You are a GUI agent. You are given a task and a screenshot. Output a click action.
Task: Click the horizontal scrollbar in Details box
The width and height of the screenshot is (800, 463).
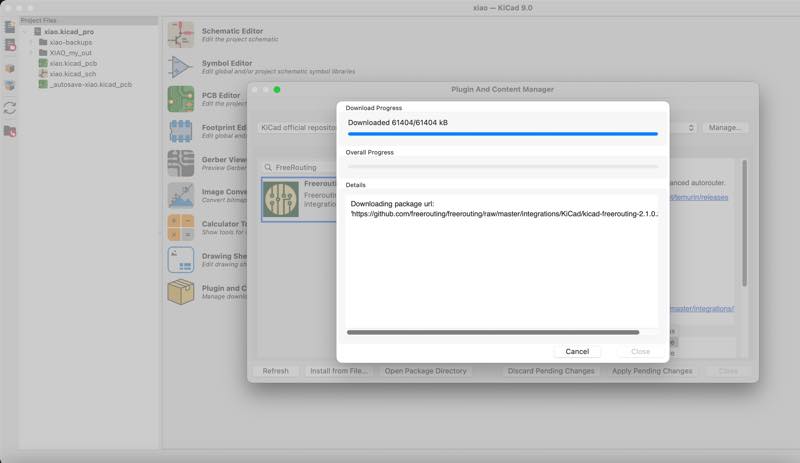pyautogui.click(x=493, y=332)
